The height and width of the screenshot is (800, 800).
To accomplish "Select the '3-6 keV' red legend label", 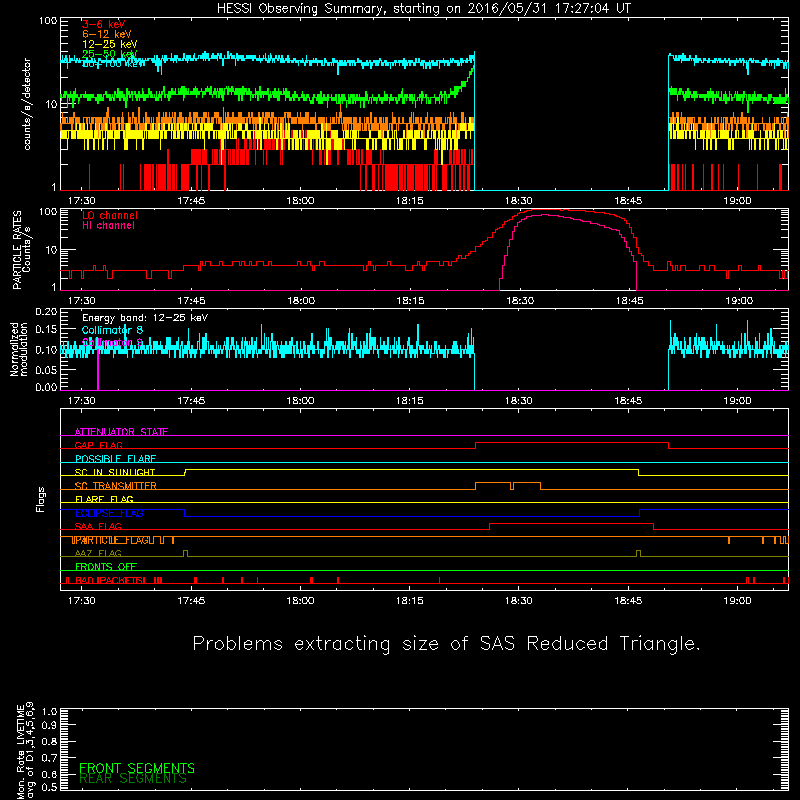I will click(104, 24).
